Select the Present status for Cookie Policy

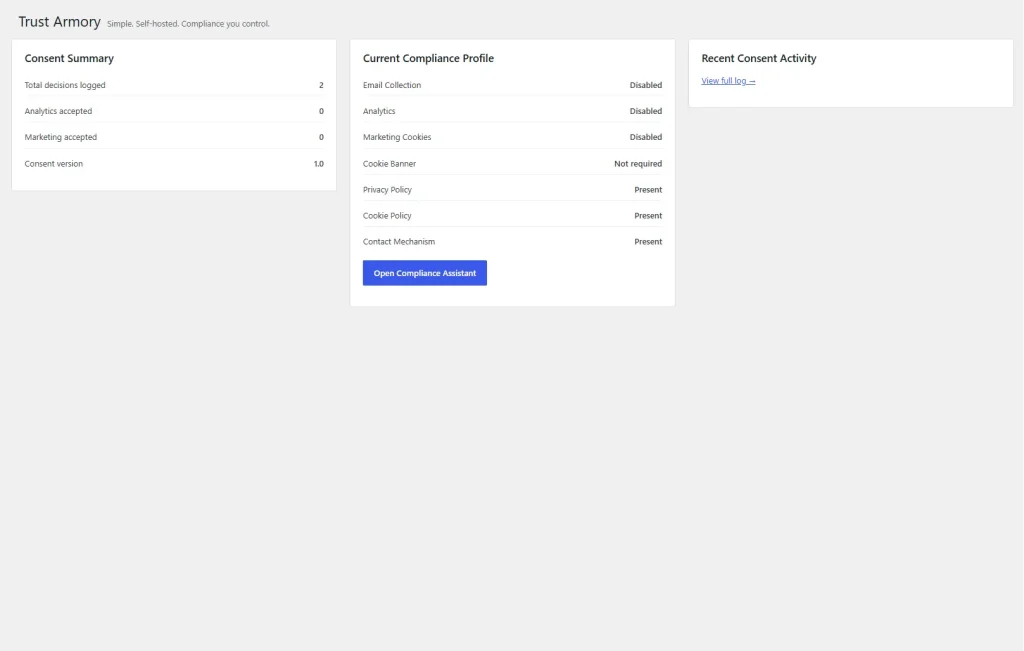point(648,215)
